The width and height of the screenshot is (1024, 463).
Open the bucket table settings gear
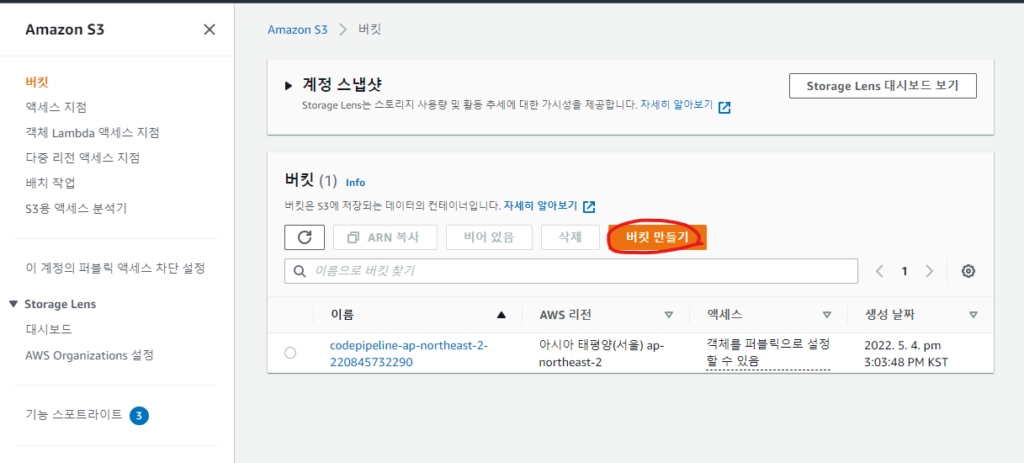[x=968, y=271]
